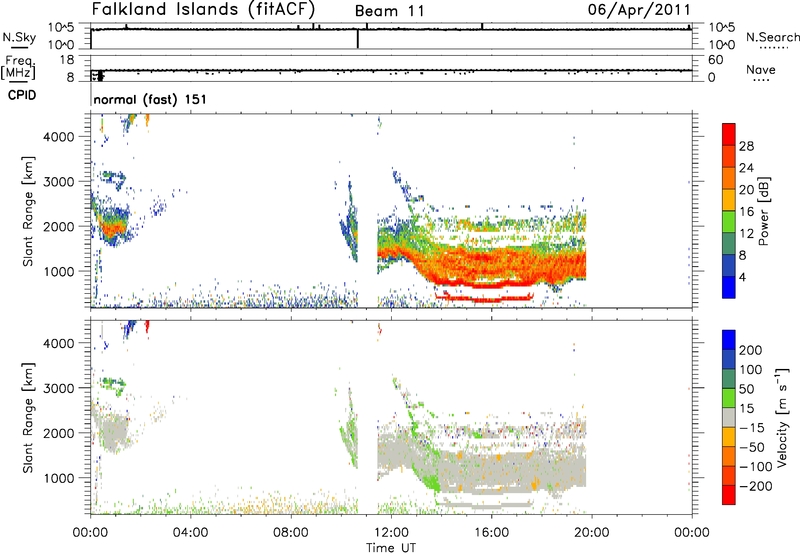Click the "Falkland Islands (fitACF)" plot title
This screenshot has width=800, height=554.
204,10
